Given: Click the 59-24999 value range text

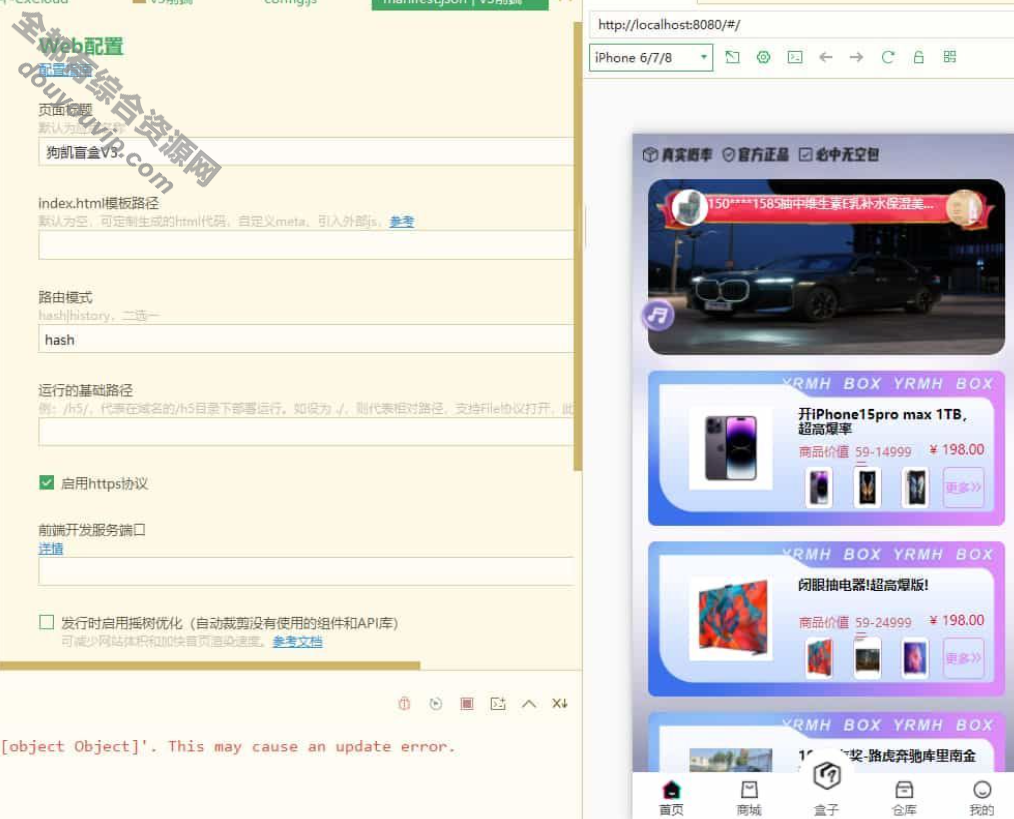Looking at the screenshot, I should (x=883, y=622).
